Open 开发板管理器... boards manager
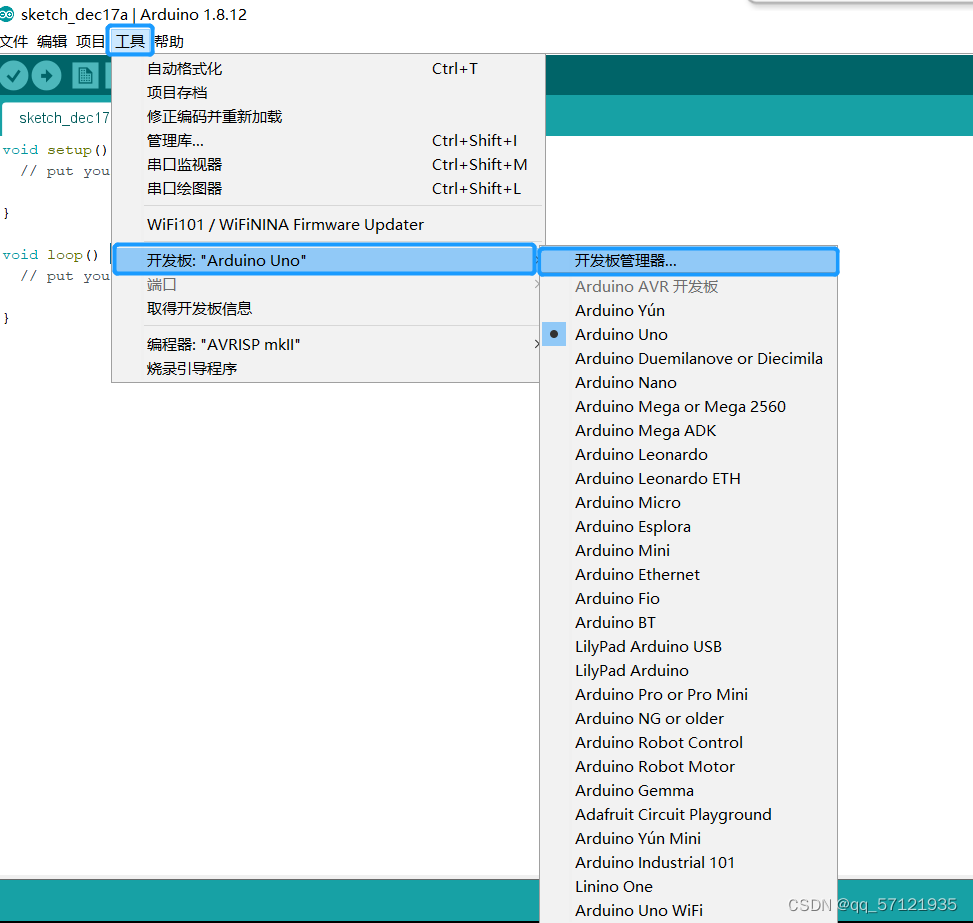Screen dimensions: 973x923 [x=689, y=261]
